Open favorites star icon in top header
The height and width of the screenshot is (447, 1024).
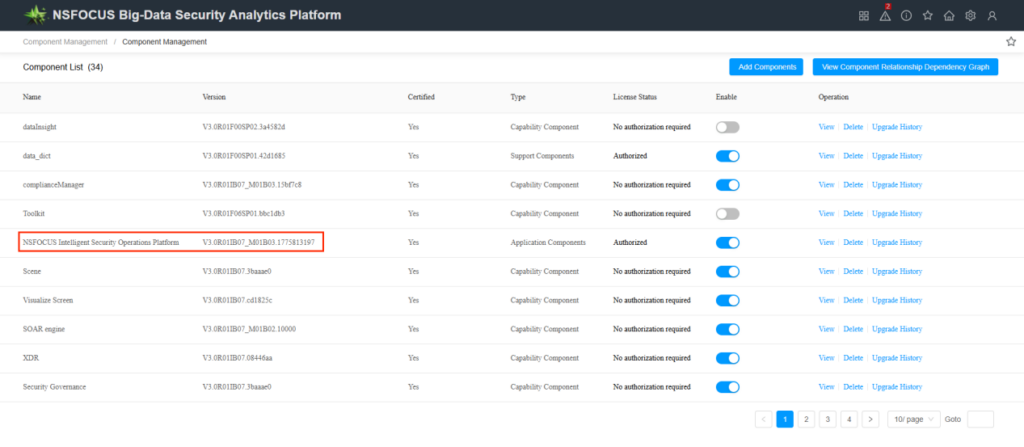tap(928, 15)
